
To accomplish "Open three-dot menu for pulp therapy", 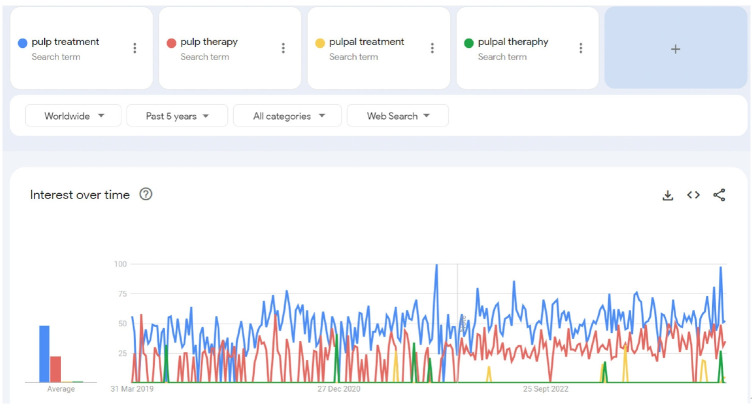I will pyautogui.click(x=283, y=48).
